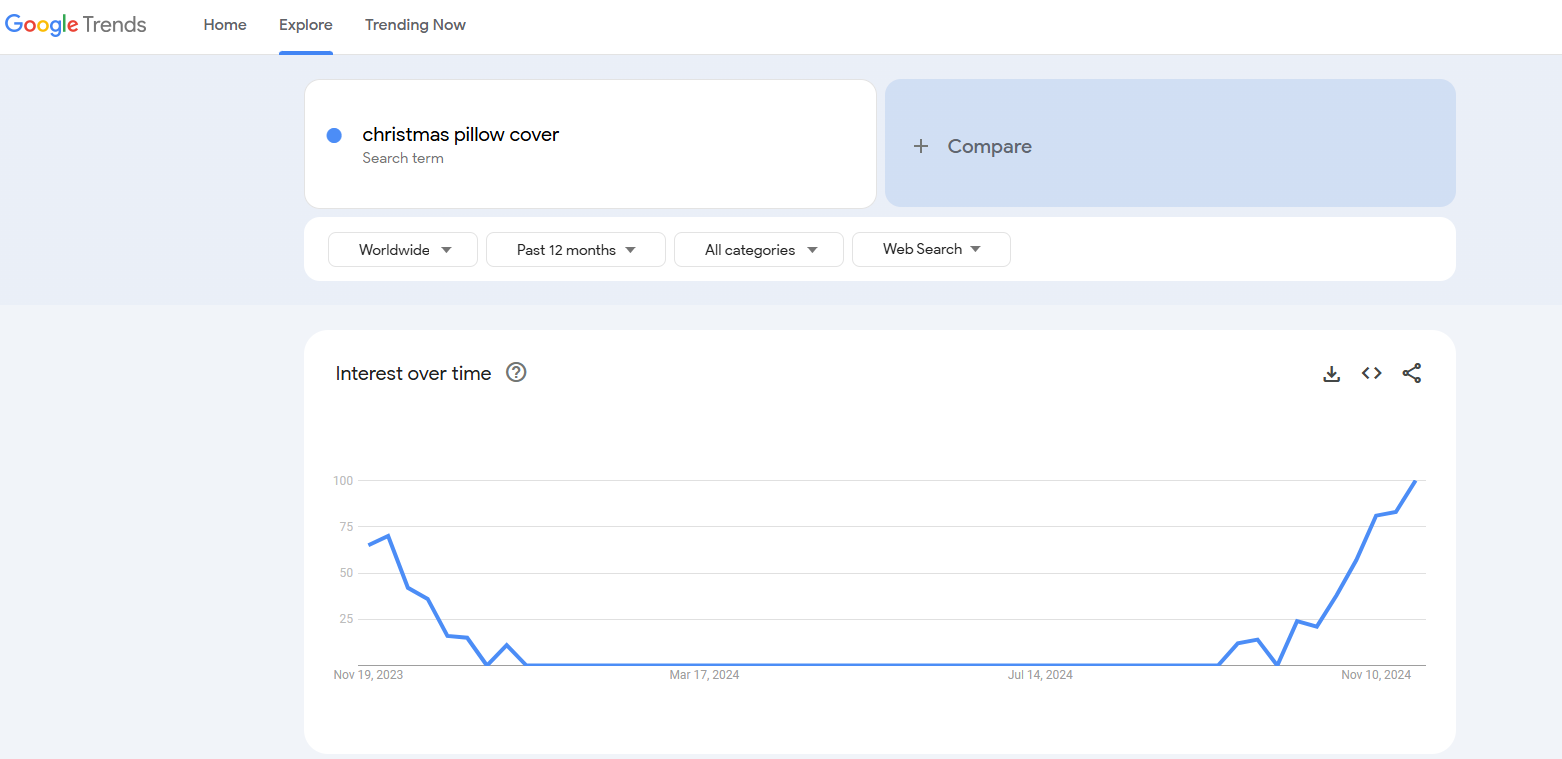The width and height of the screenshot is (1562, 759).
Task: Click the 50 value on y-axis
Action: point(346,573)
